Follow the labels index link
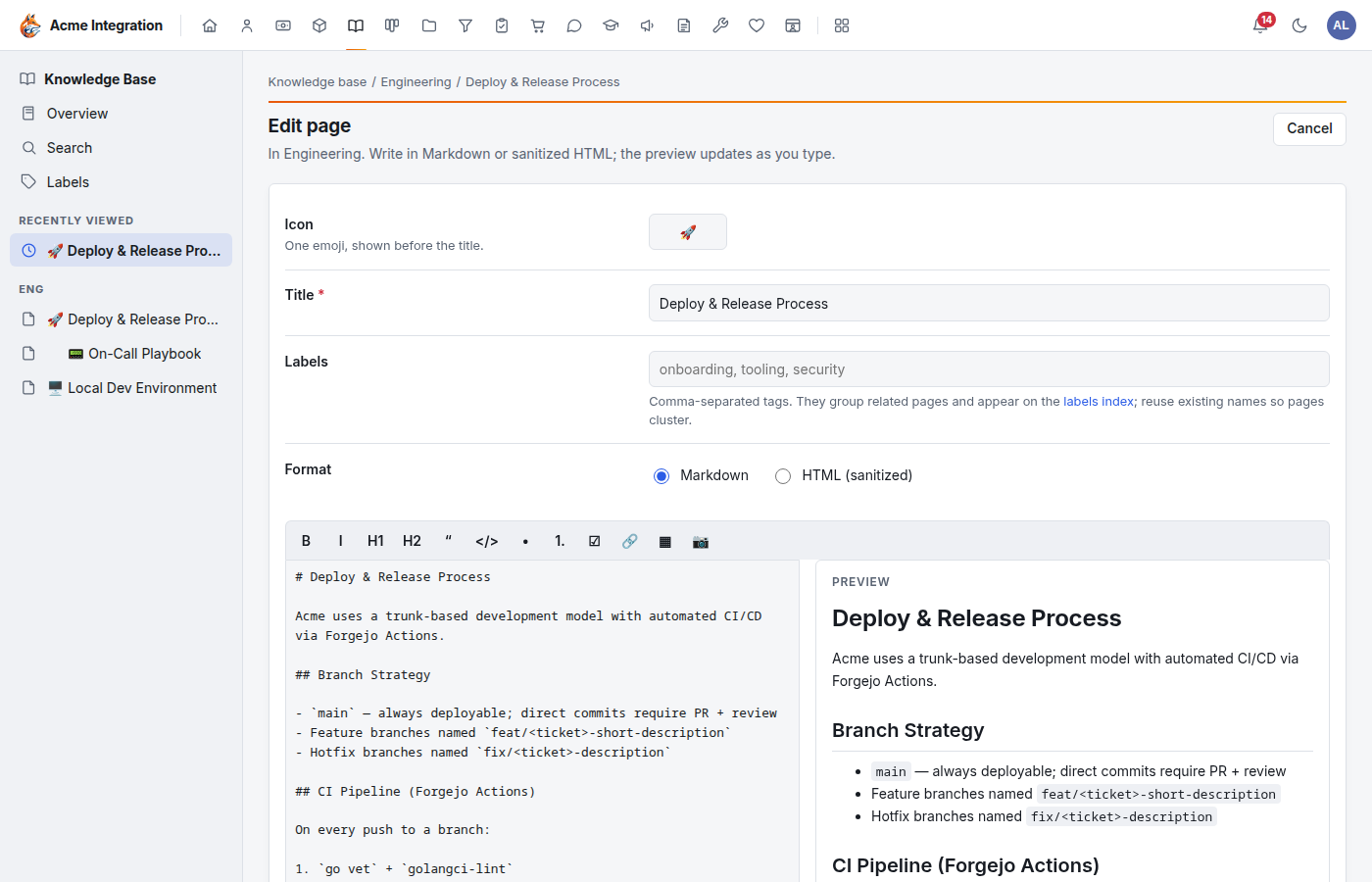This screenshot has width=1372, height=882. [x=1099, y=402]
